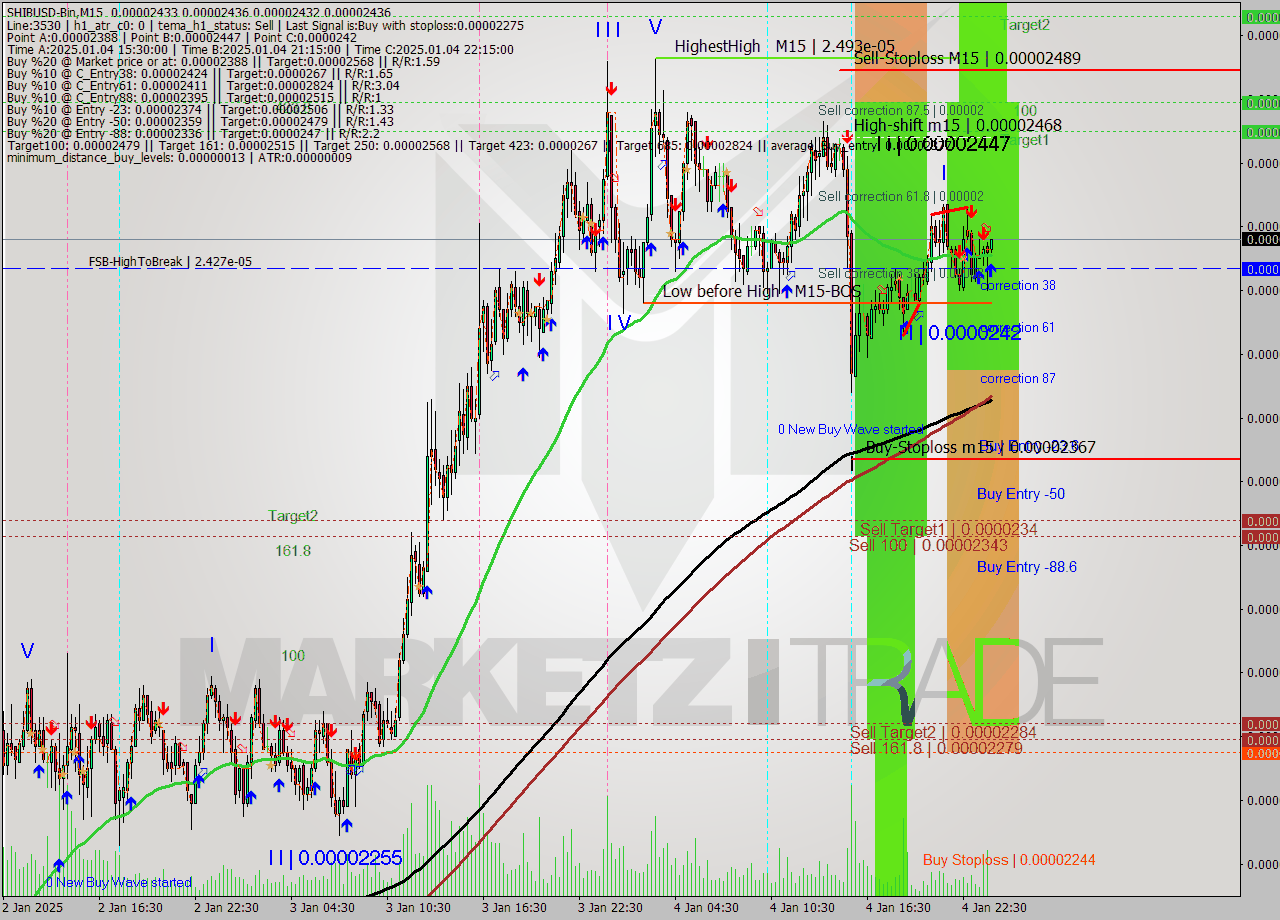Click the 4 Jan 22:30 time axis label
Viewport: 1280px width, 920px height.
point(994,908)
